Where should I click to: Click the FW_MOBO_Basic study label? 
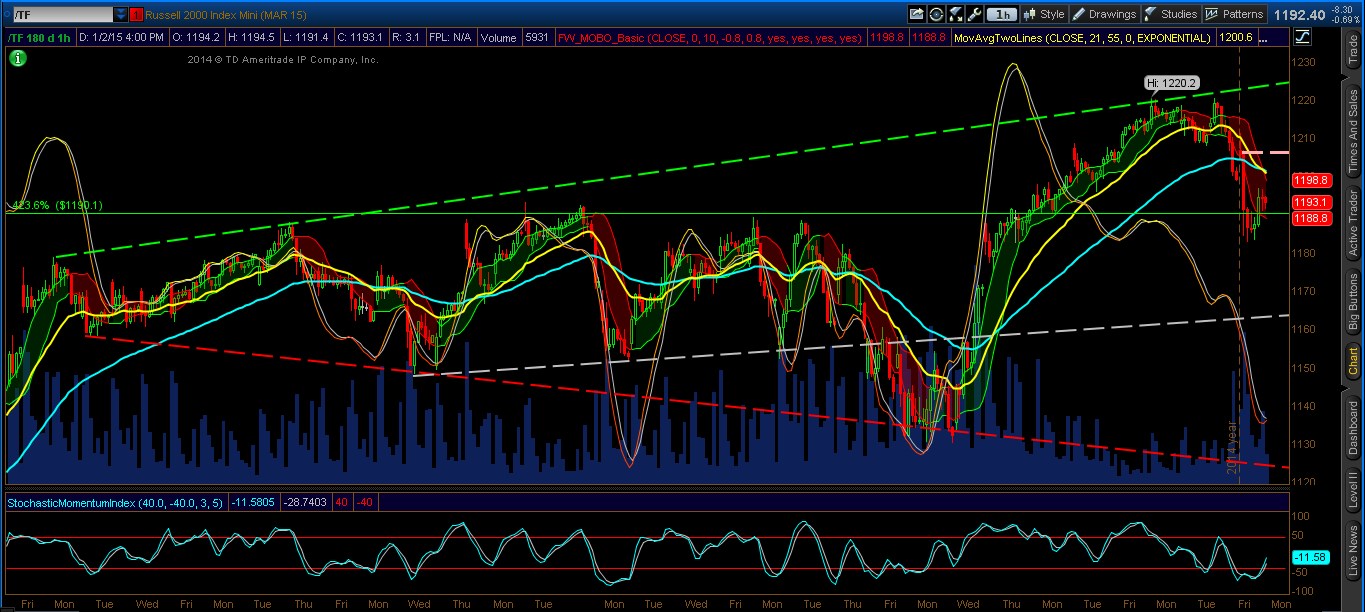pos(708,38)
